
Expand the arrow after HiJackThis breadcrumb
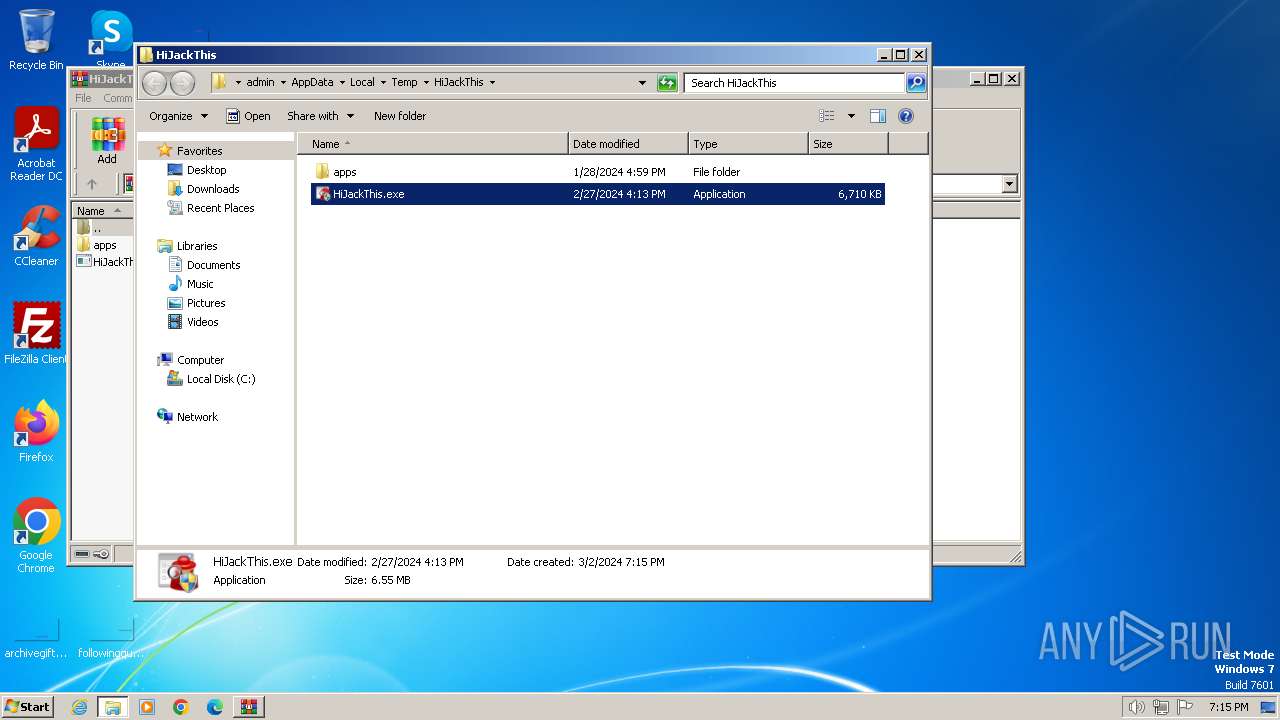pos(492,83)
